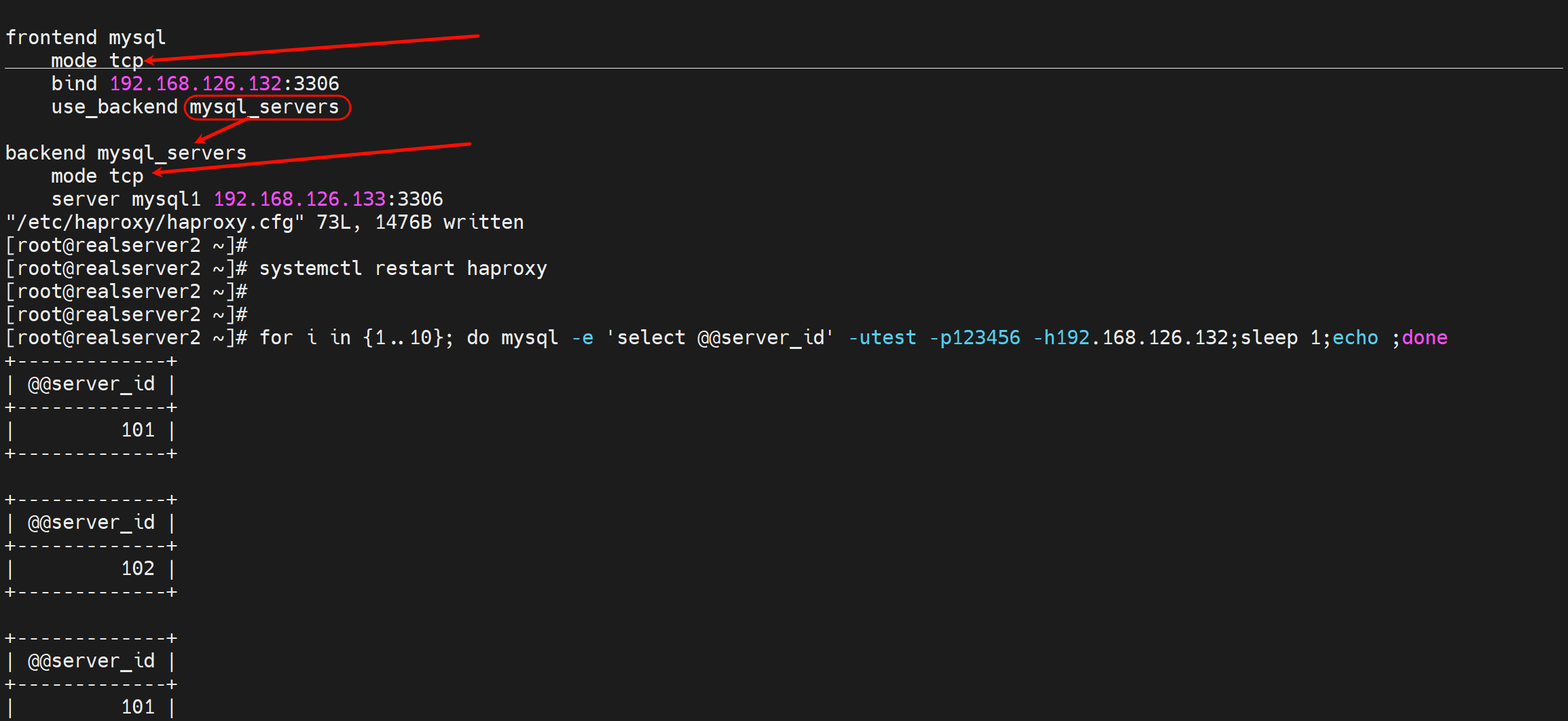Select the bind address 192.168.126.132:3306
This screenshot has height=721, width=1568.
224,84
